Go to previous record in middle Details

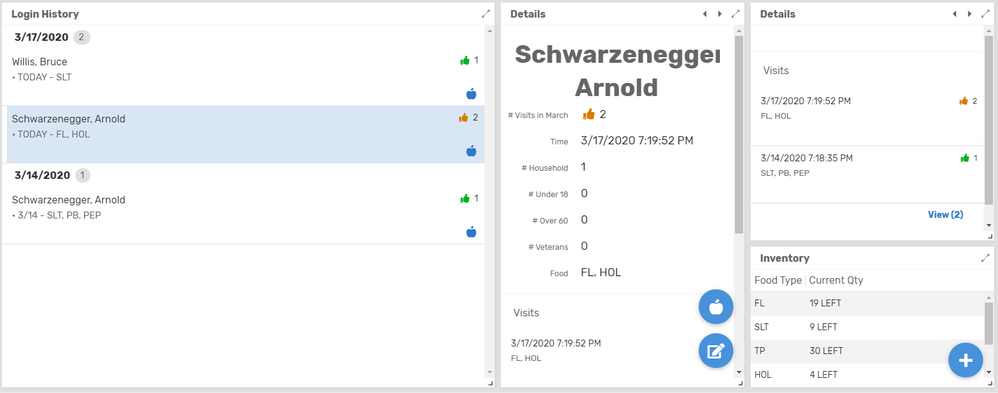pyautogui.click(x=705, y=13)
